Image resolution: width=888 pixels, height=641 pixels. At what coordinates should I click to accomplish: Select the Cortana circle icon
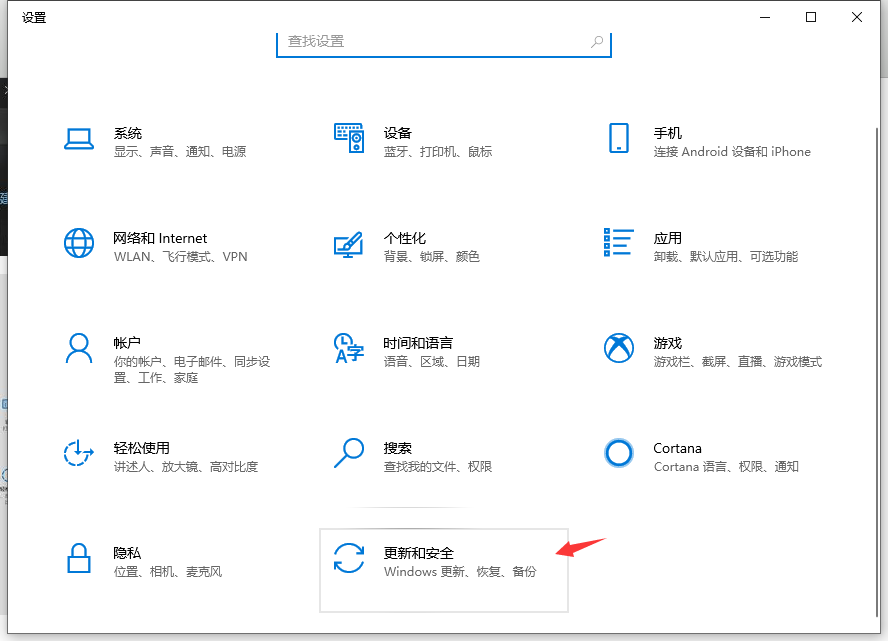[619, 455]
